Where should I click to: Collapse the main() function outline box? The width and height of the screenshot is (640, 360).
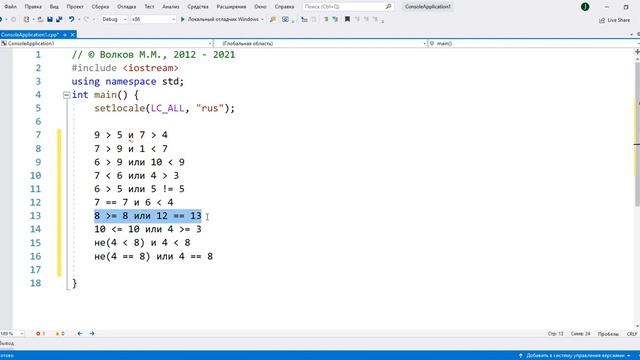(67, 95)
